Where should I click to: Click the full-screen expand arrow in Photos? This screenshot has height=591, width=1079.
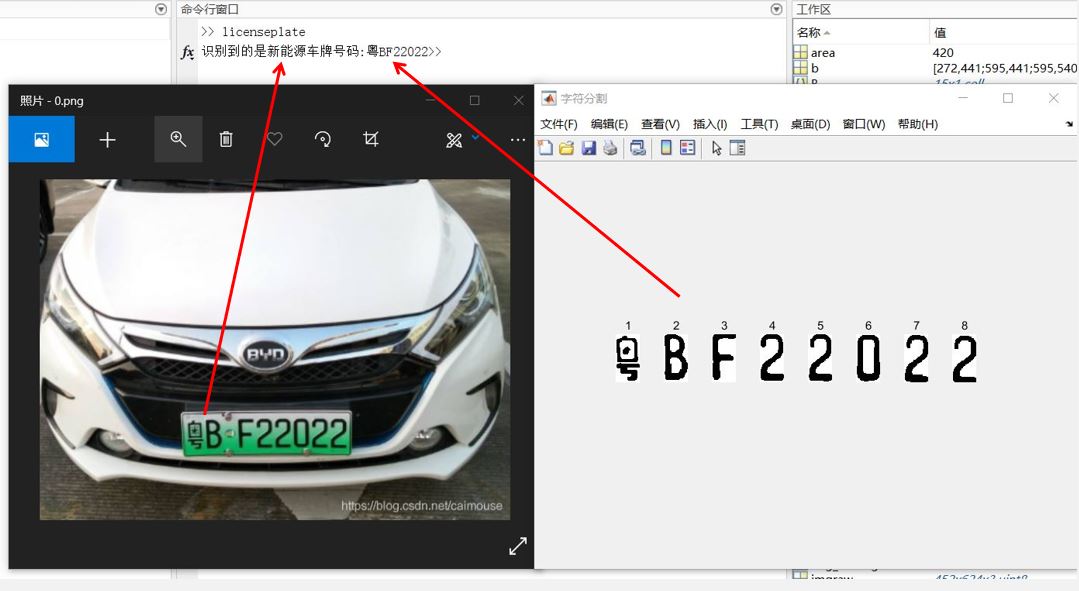(517, 546)
